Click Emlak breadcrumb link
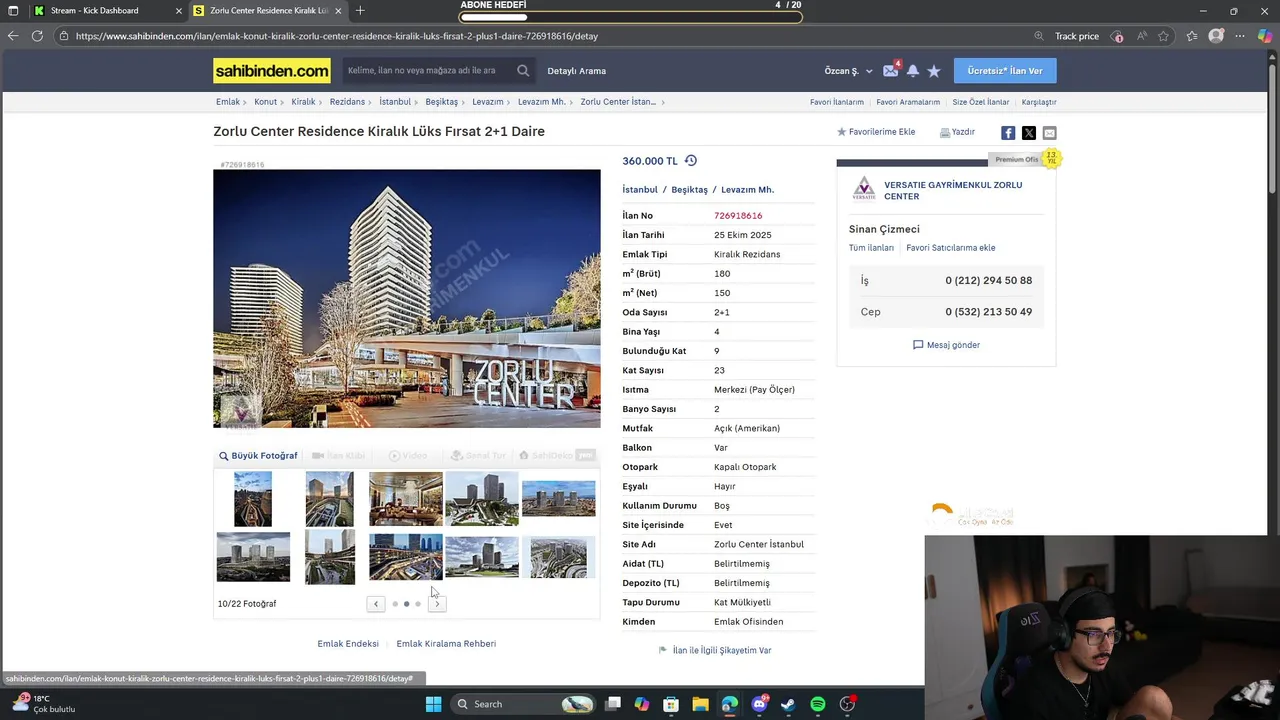Image resolution: width=1280 pixels, height=720 pixels. tap(227, 102)
